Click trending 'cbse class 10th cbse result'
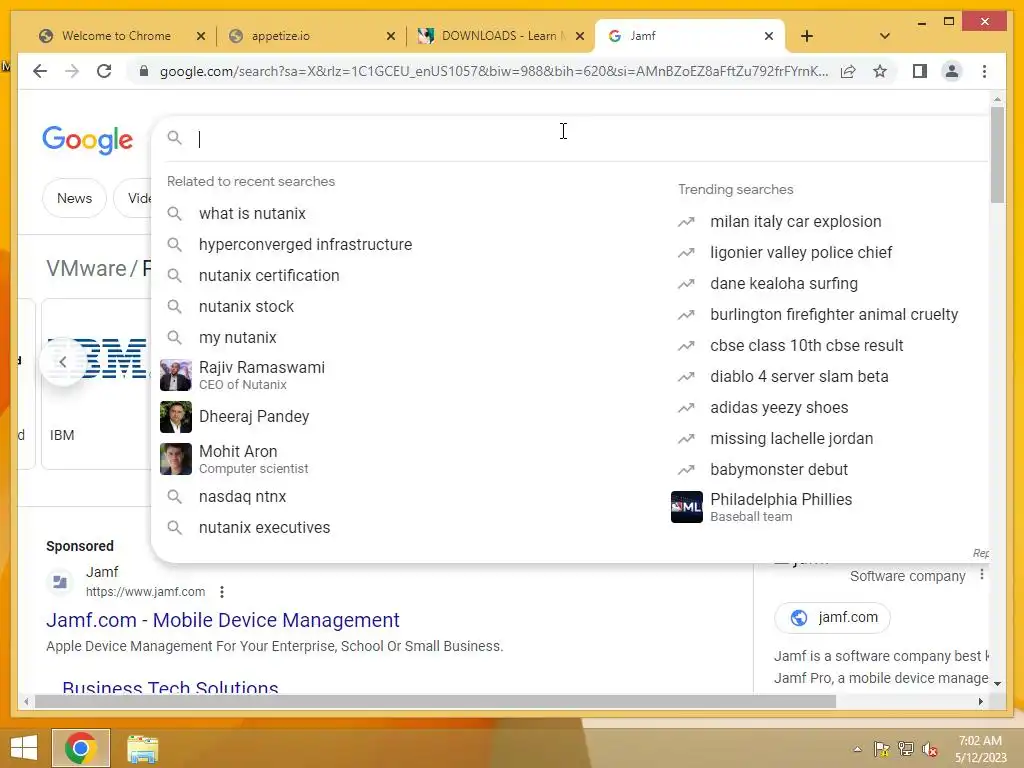The width and height of the screenshot is (1024, 768). [807, 345]
